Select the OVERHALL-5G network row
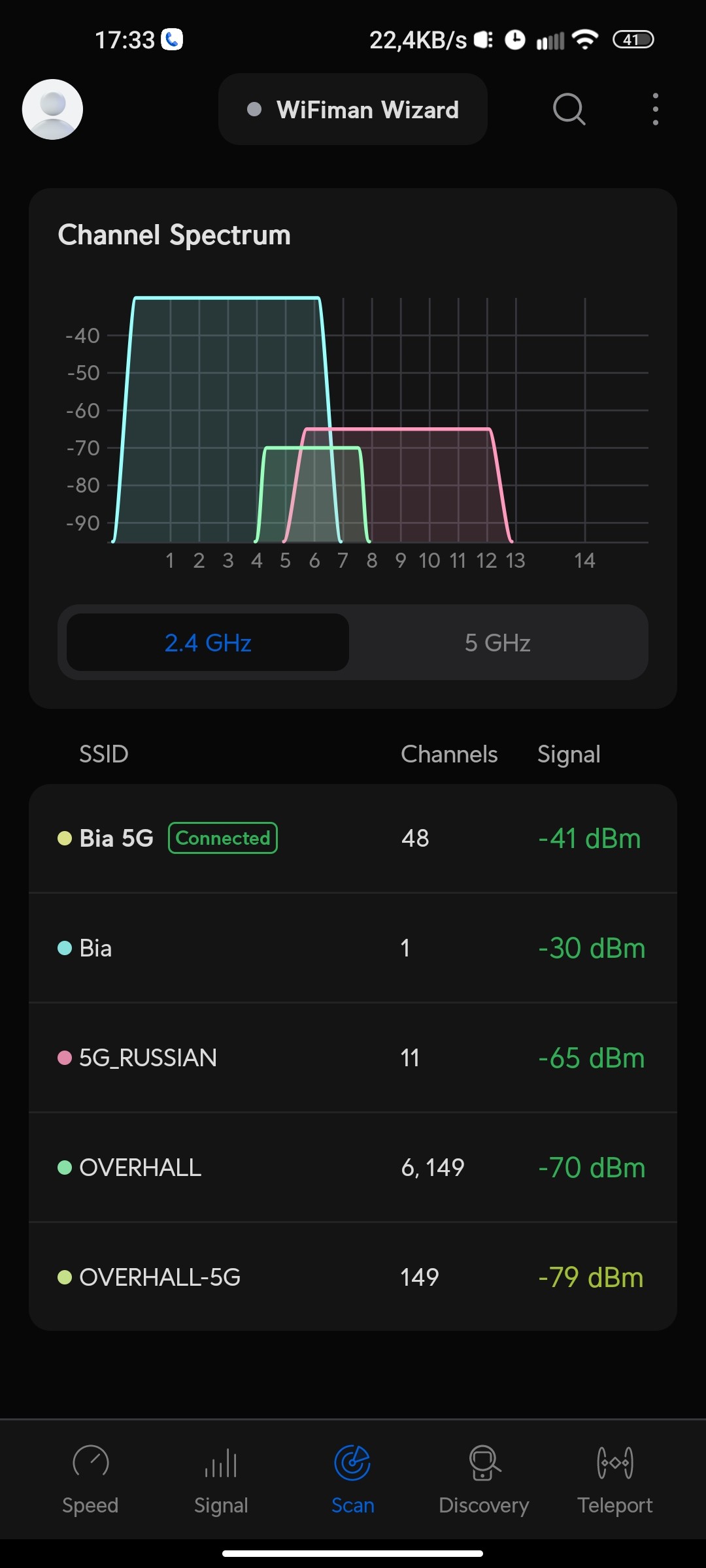Image resolution: width=706 pixels, height=1568 pixels. click(353, 1277)
